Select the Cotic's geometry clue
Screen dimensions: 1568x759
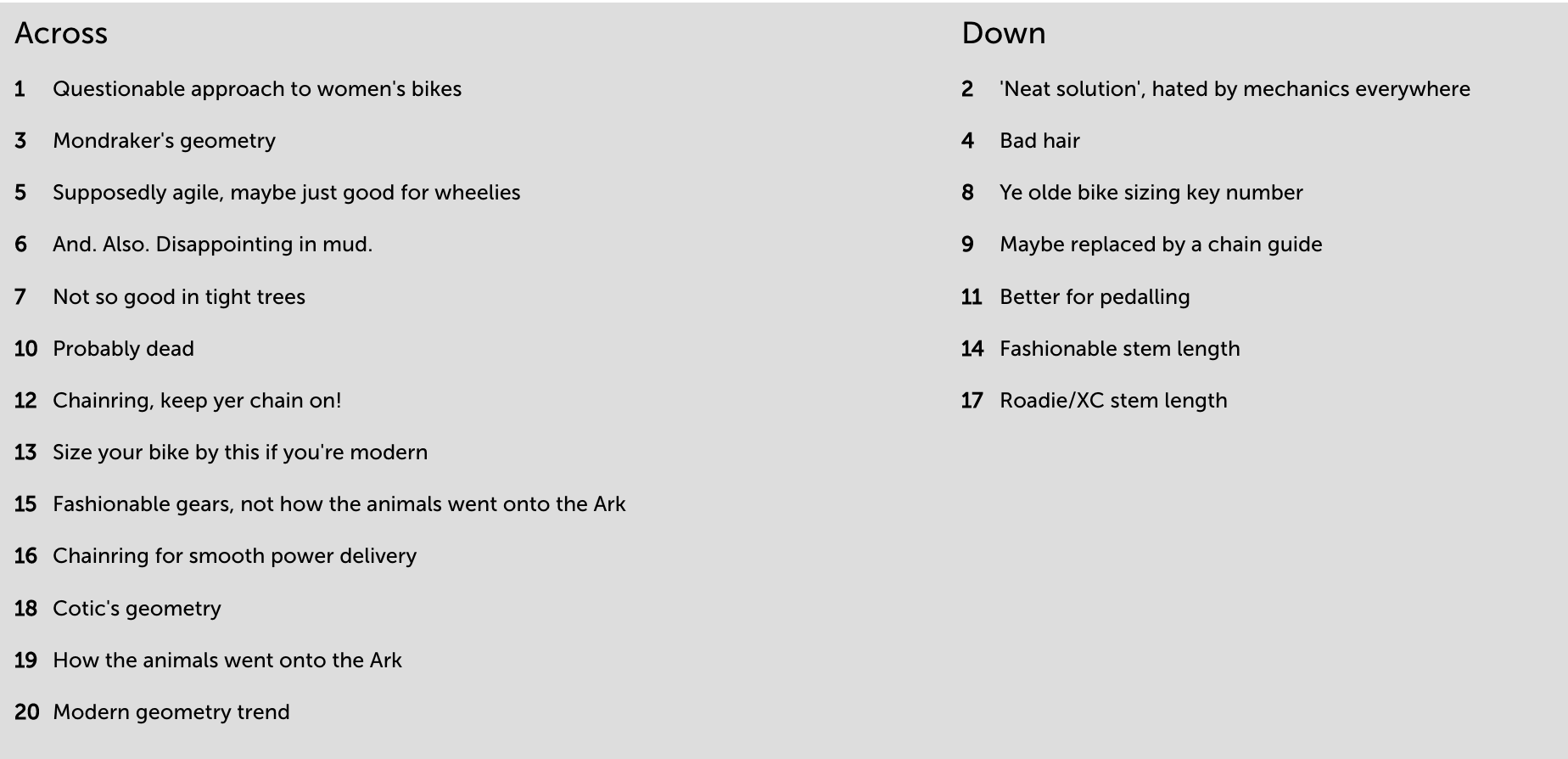(x=137, y=609)
